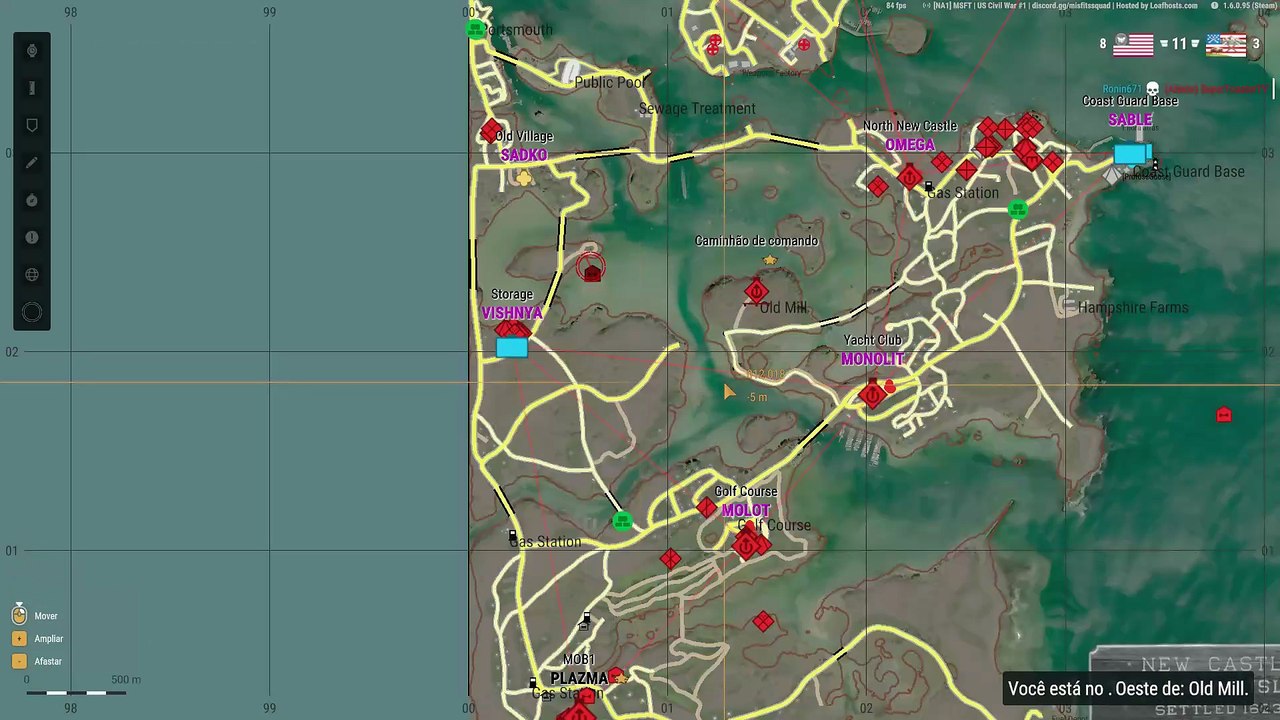Click the US flag faction icon
The width and height of the screenshot is (1280, 720).
(x=1133, y=44)
